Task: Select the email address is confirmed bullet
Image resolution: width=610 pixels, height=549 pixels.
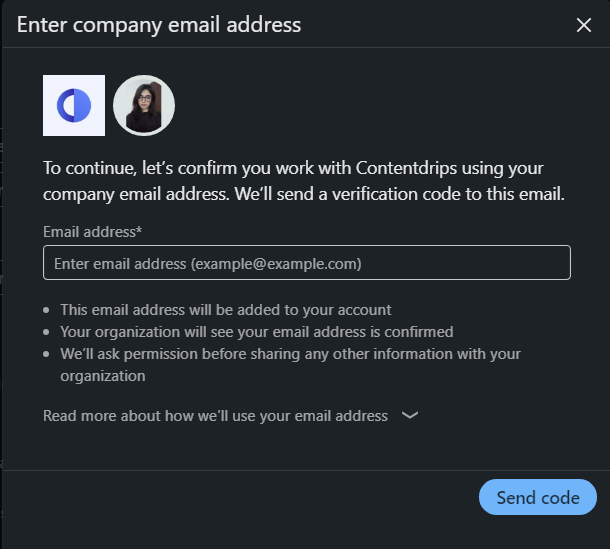Action: pyautogui.click(x=257, y=332)
